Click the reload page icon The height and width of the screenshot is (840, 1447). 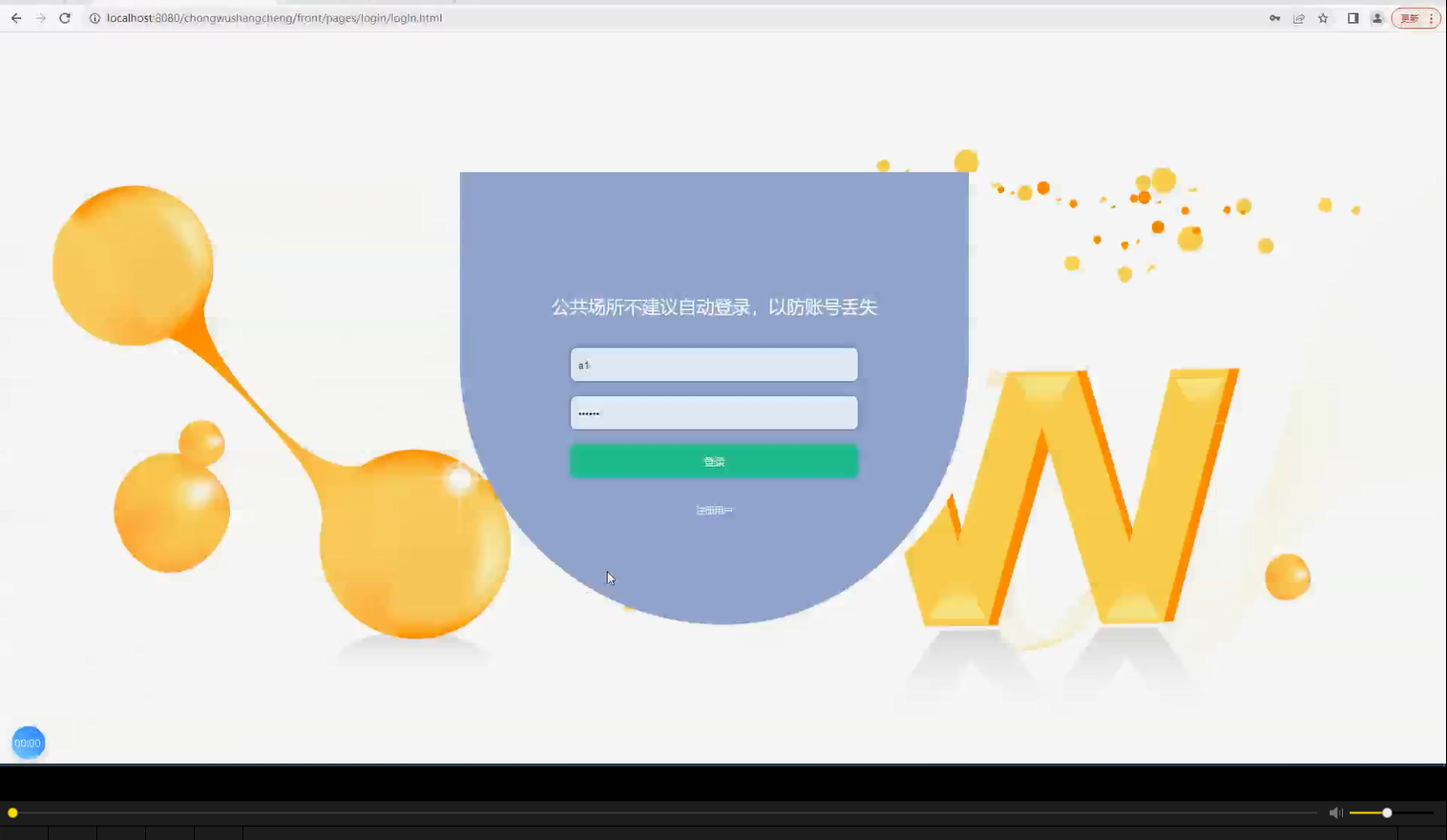64,17
